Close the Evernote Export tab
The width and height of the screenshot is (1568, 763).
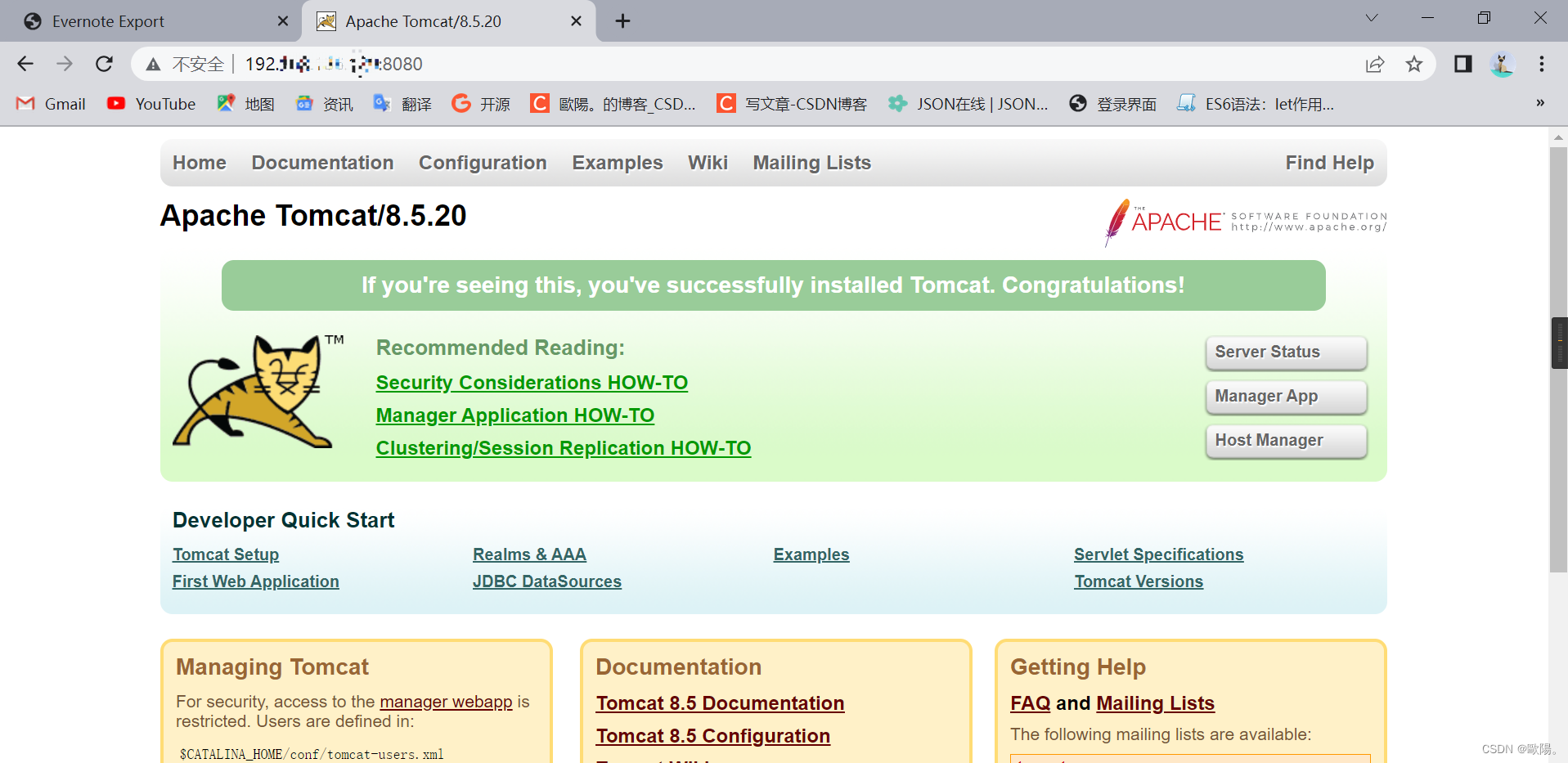283,21
